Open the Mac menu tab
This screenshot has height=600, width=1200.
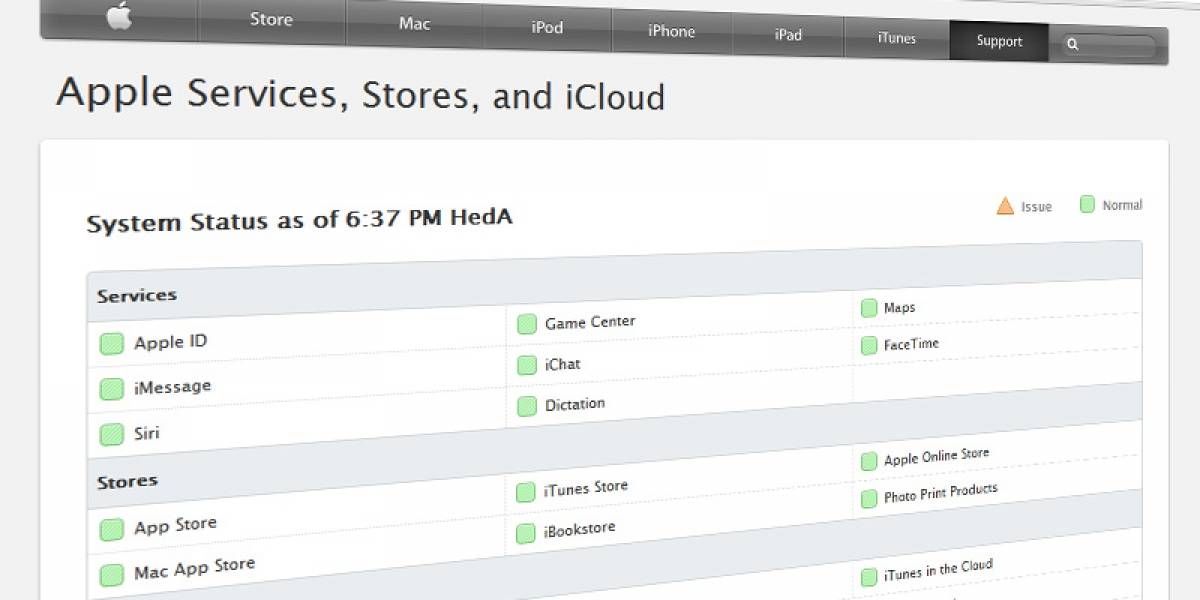[415, 22]
